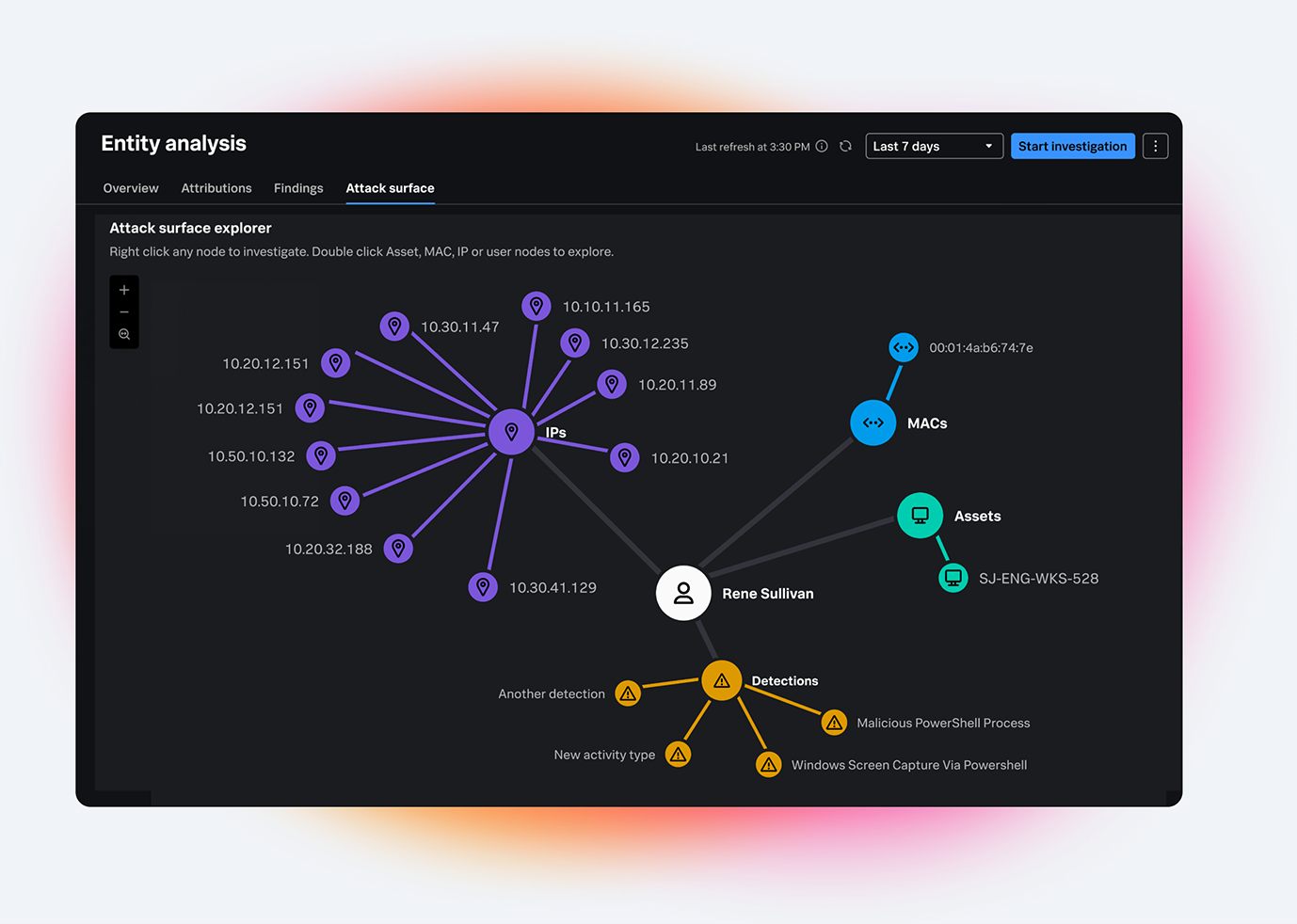
Task: Click the MACs network node icon
Action: pyautogui.click(x=873, y=422)
